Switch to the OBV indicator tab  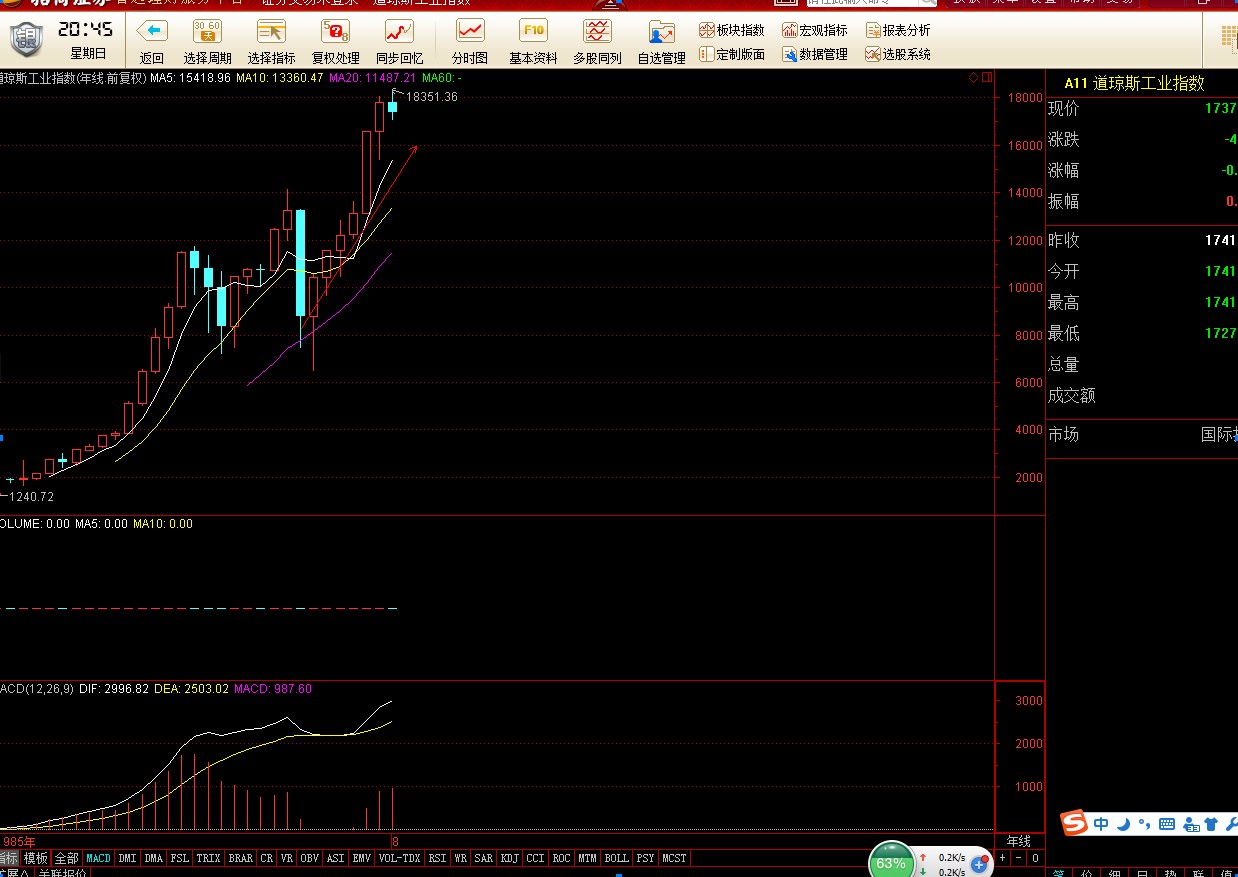(x=310, y=858)
